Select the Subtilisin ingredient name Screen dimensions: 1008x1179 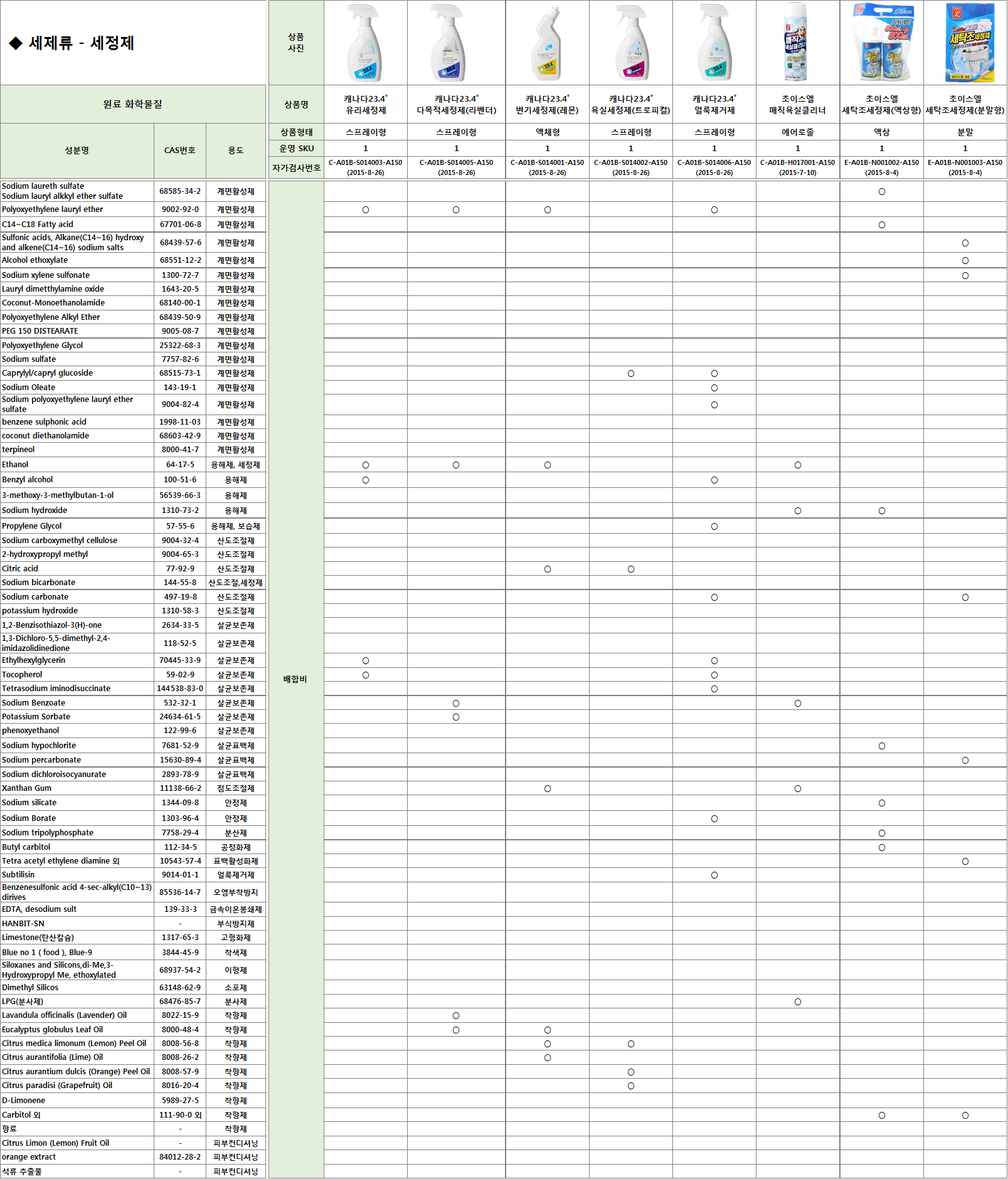(x=18, y=875)
